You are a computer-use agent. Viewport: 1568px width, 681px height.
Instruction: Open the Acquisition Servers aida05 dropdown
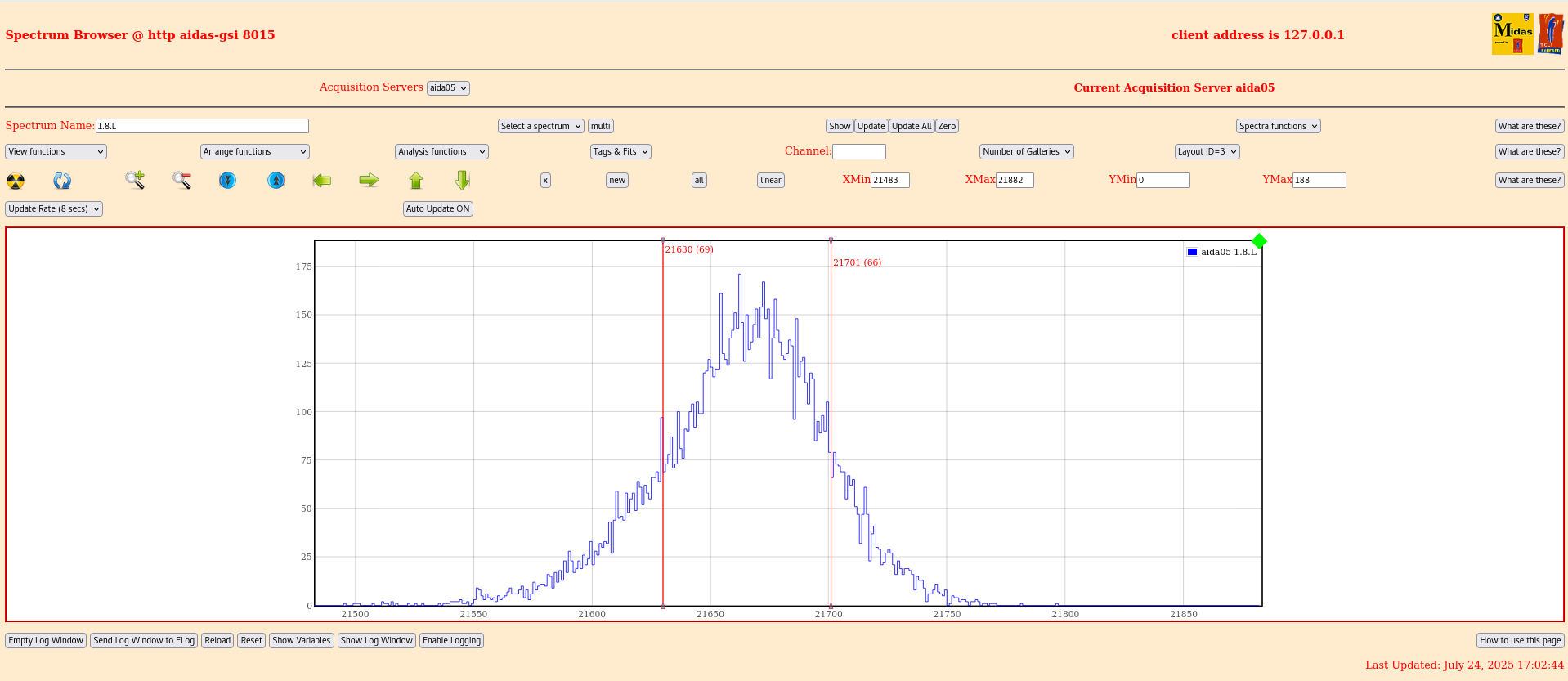[448, 88]
